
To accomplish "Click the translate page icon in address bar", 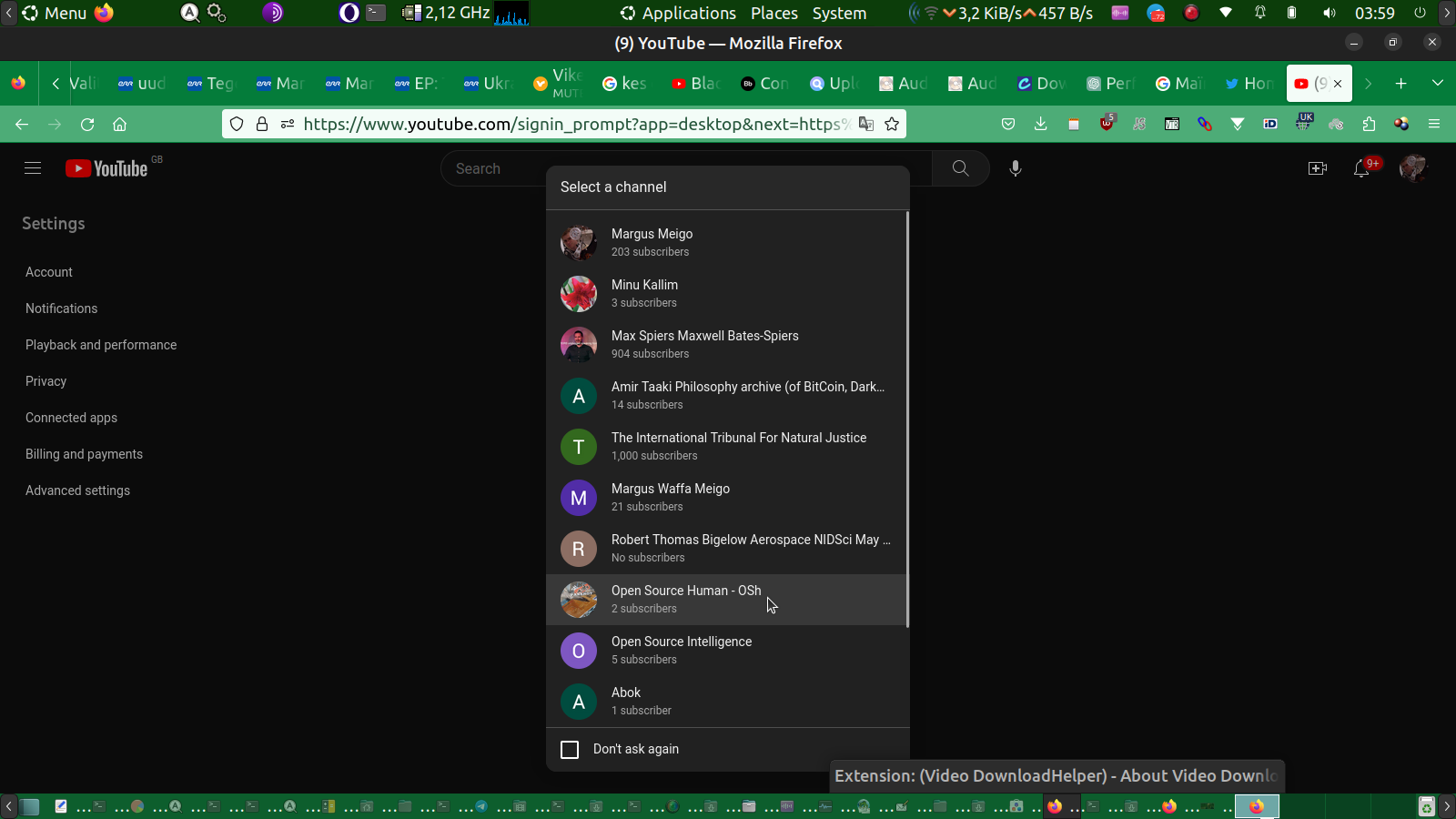I will tap(866, 125).
